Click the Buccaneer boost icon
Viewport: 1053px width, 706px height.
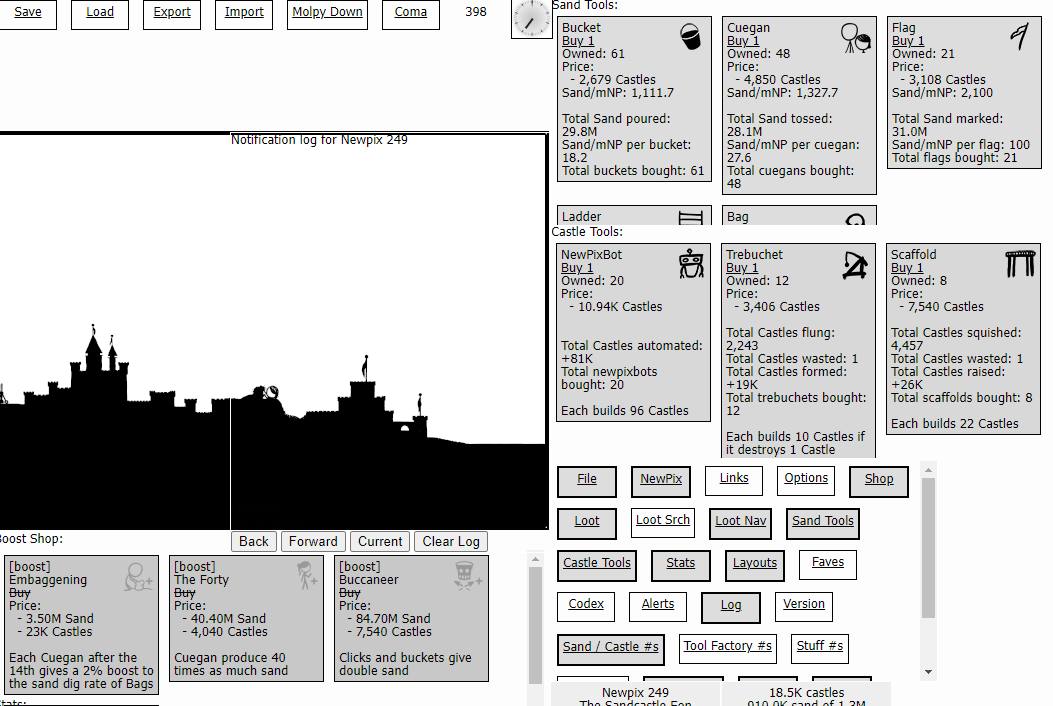467,576
